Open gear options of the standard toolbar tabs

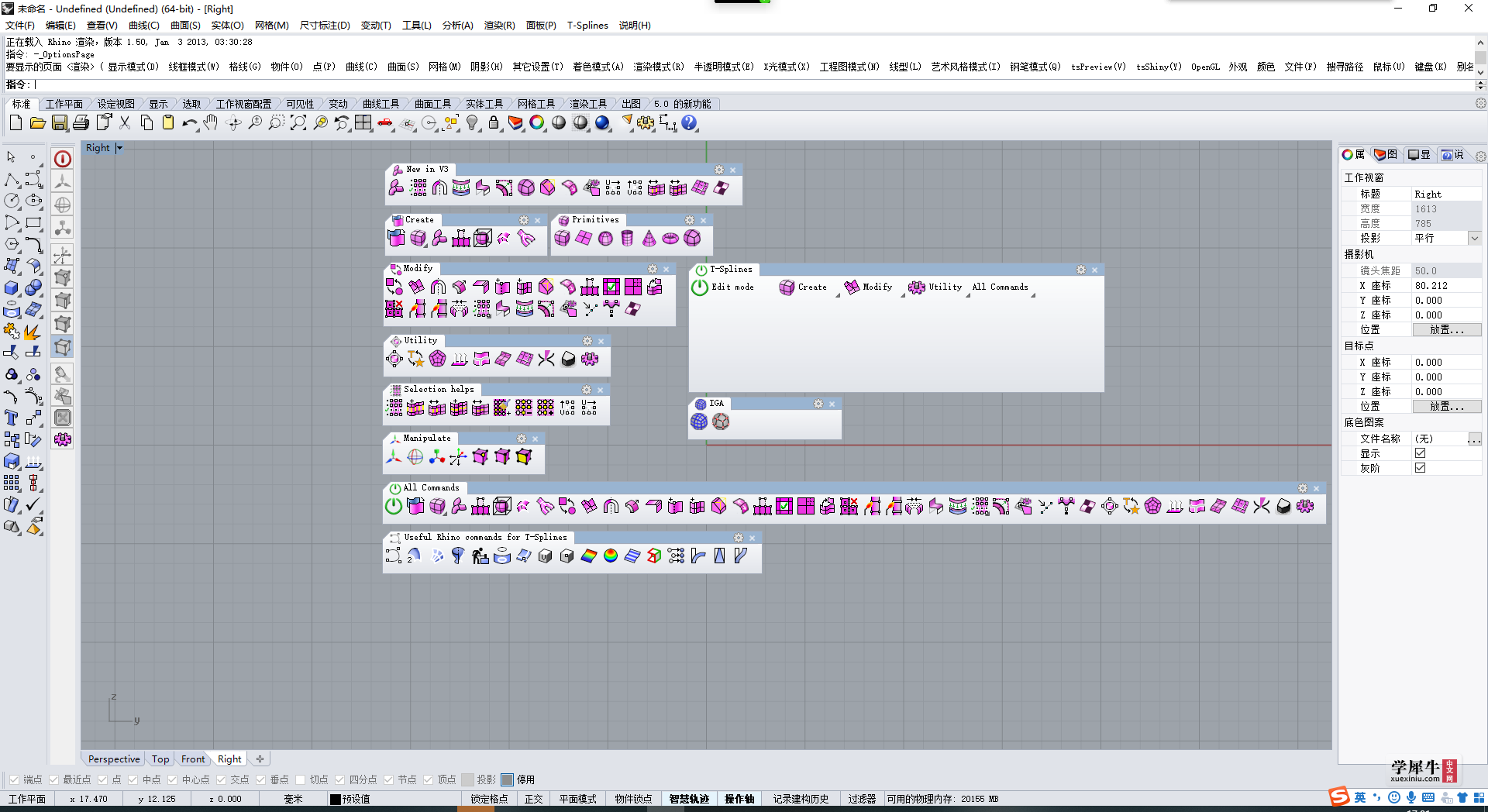coord(1480,104)
